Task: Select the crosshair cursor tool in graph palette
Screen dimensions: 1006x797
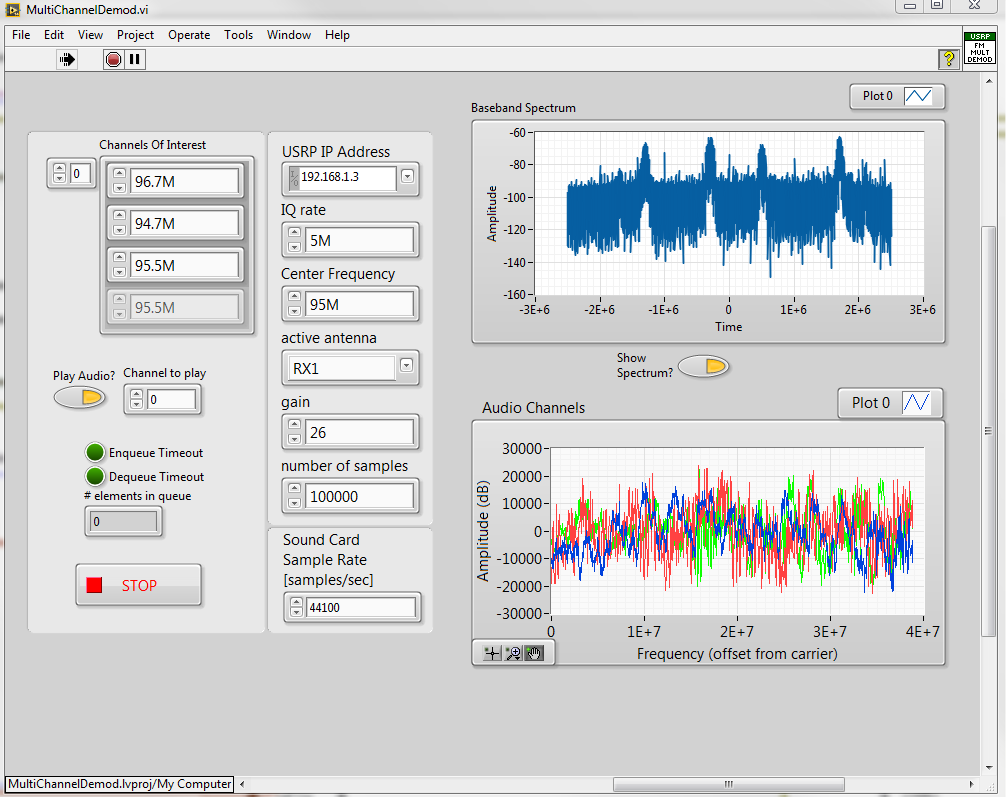Action: click(x=491, y=653)
